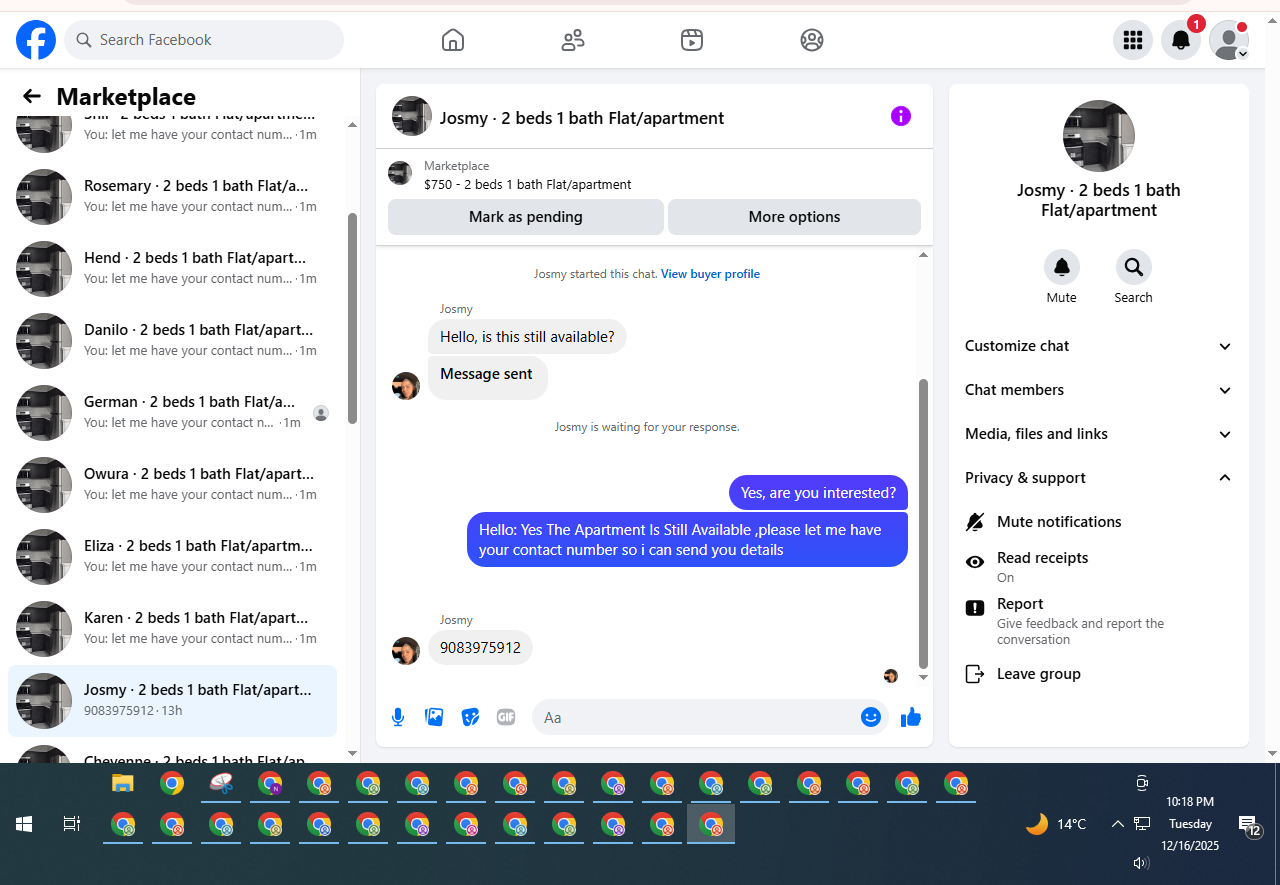Image resolution: width=1280 pixels, height=885 pixels.
Task: Open the Facebook menu grid icon
Action: 1133,40
